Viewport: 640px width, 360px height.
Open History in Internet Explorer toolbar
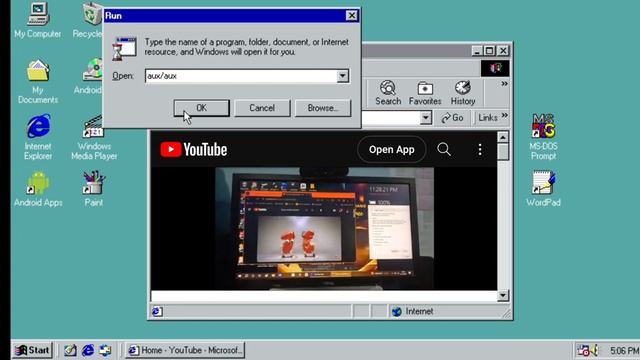click(x=462, y=93)
